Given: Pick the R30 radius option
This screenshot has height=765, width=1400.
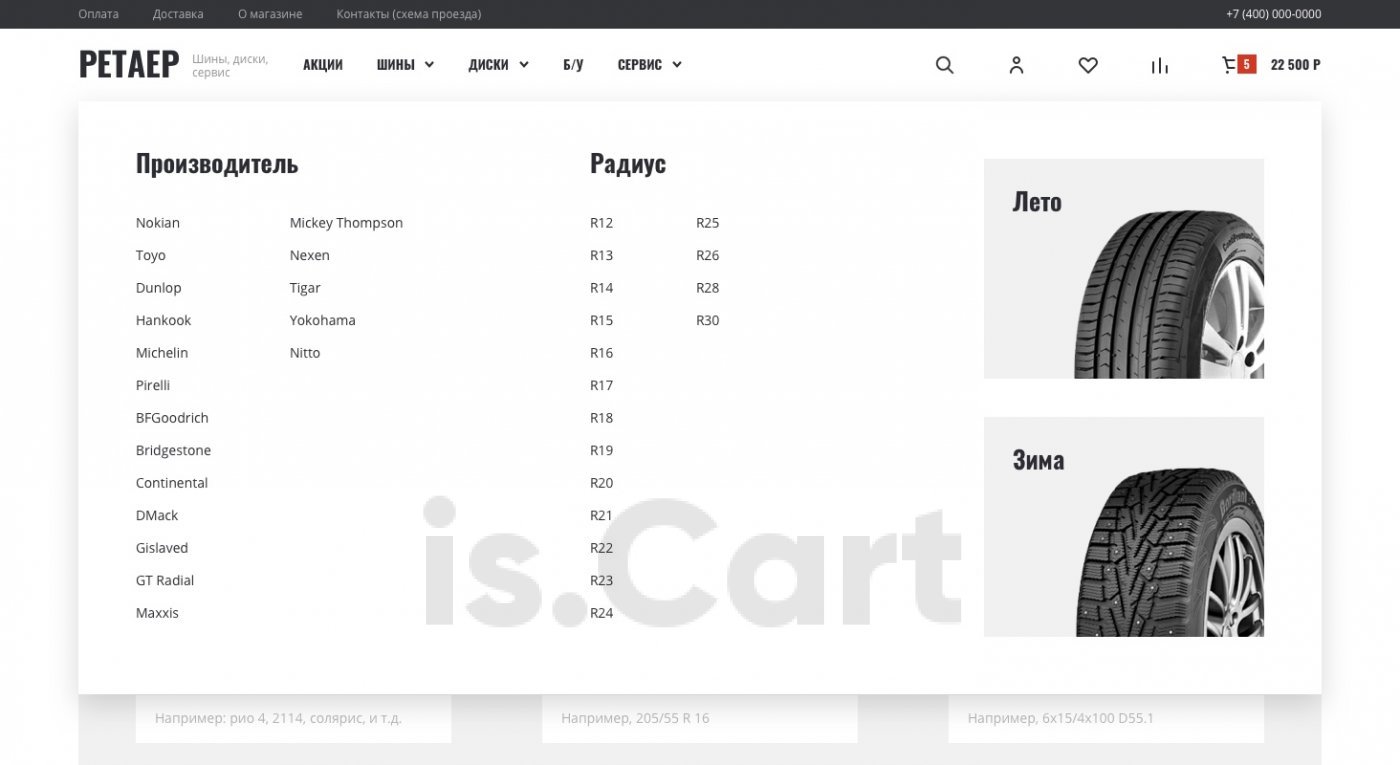Looking at the screenshot, I should click(707, 321).
